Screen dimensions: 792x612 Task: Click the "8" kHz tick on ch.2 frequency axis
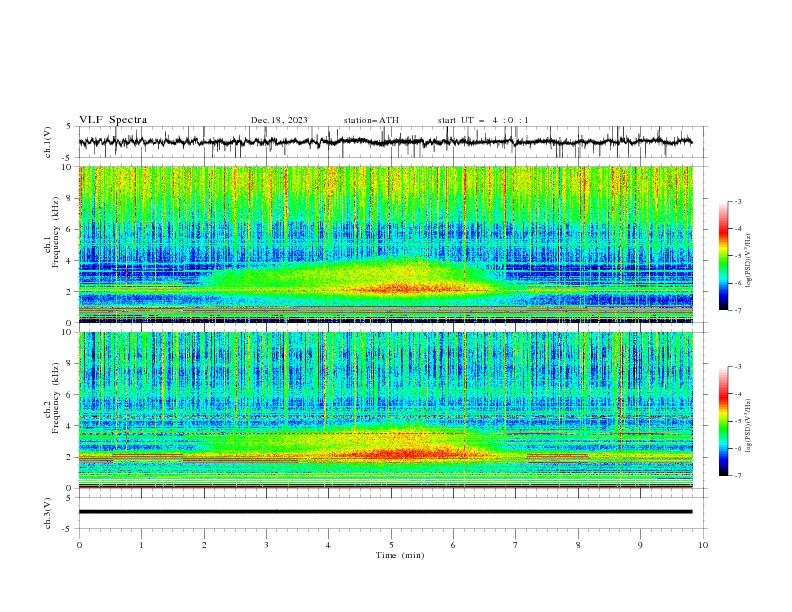point(70,364)
